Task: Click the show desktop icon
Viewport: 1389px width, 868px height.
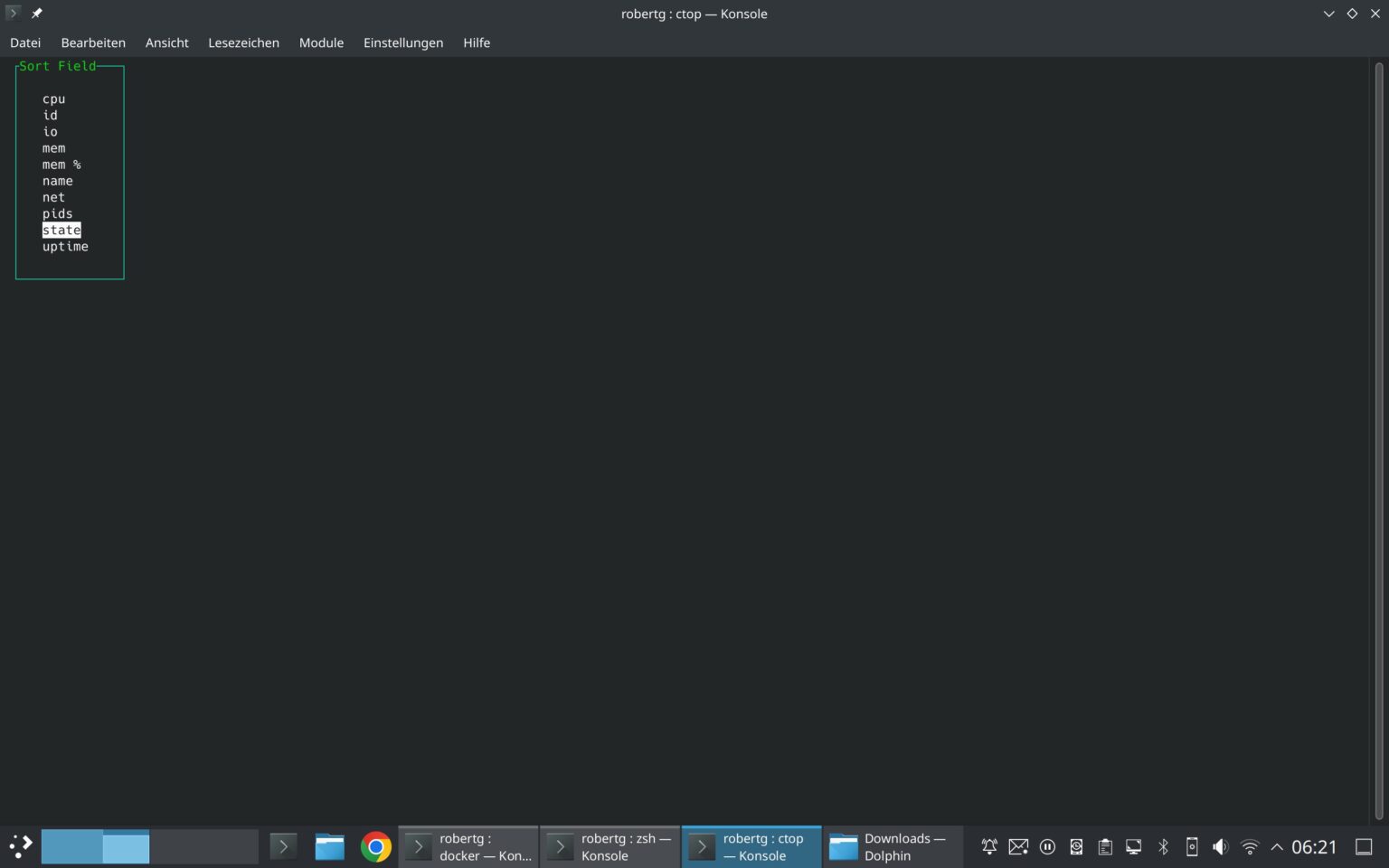Action: 1364,847
